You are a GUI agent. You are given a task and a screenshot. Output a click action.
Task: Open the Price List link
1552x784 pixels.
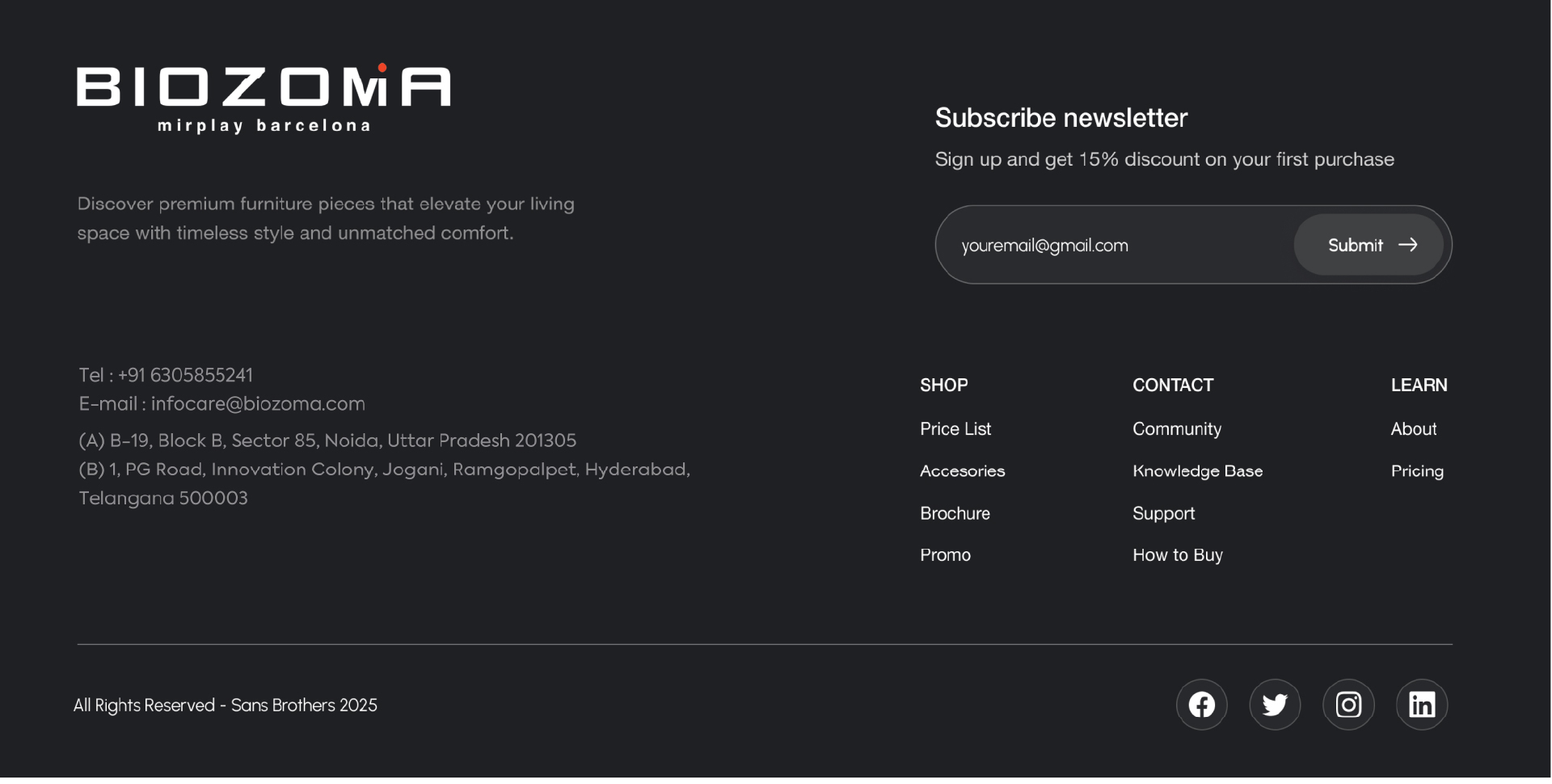point(955,429)
